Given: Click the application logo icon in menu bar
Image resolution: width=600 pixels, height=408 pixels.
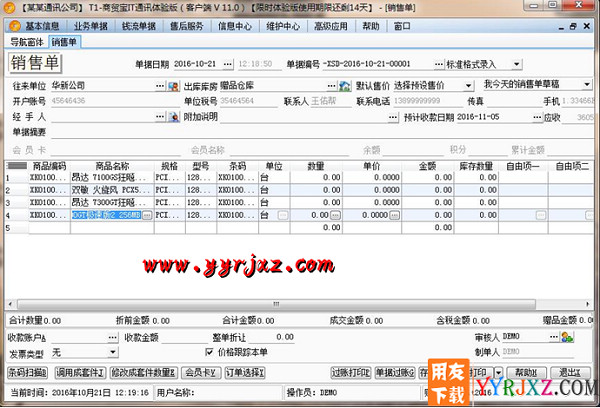Looking at the screenshot, I should point(15,26).
